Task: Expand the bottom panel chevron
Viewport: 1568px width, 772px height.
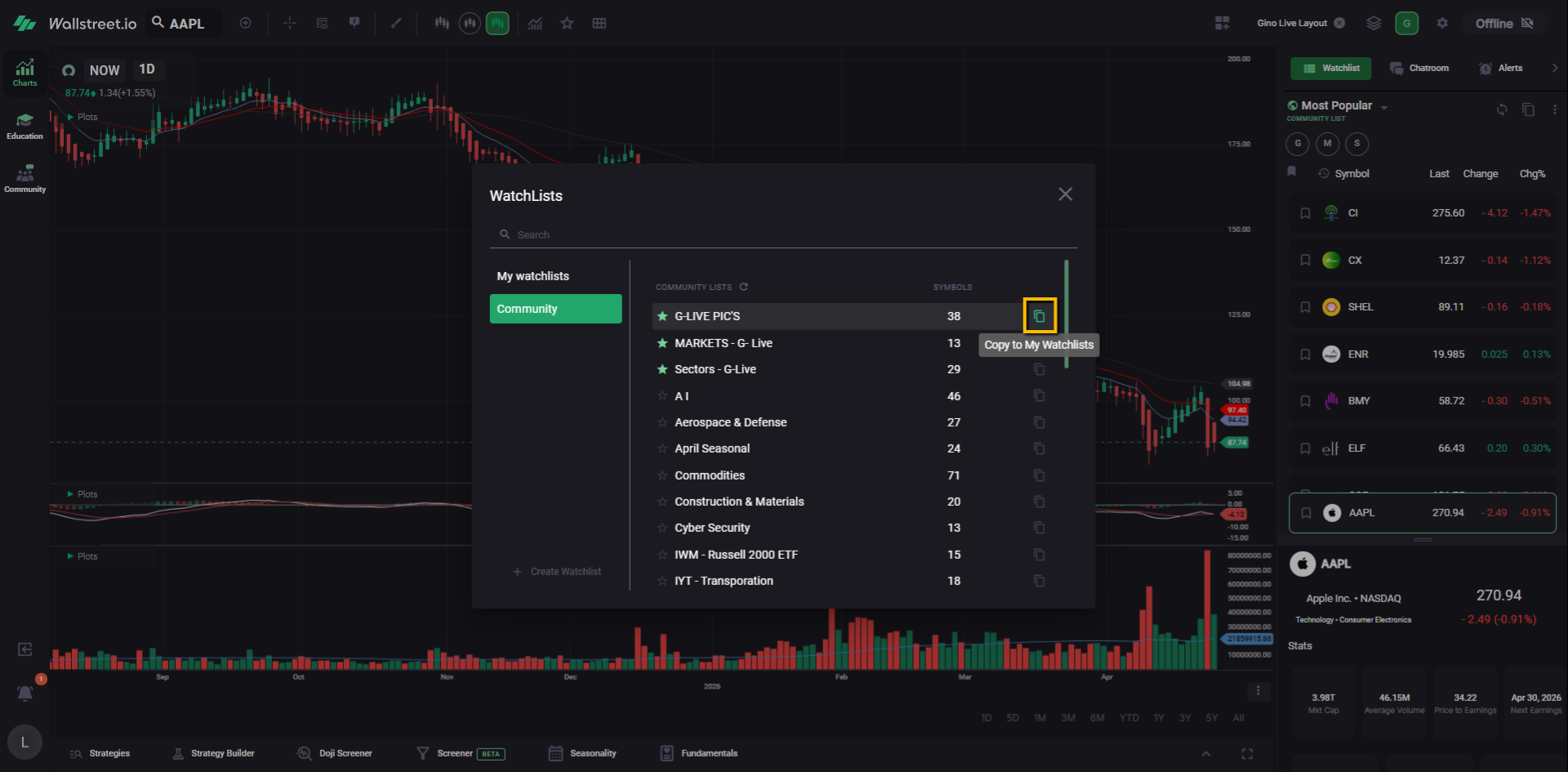Action: click(1205, 753)
